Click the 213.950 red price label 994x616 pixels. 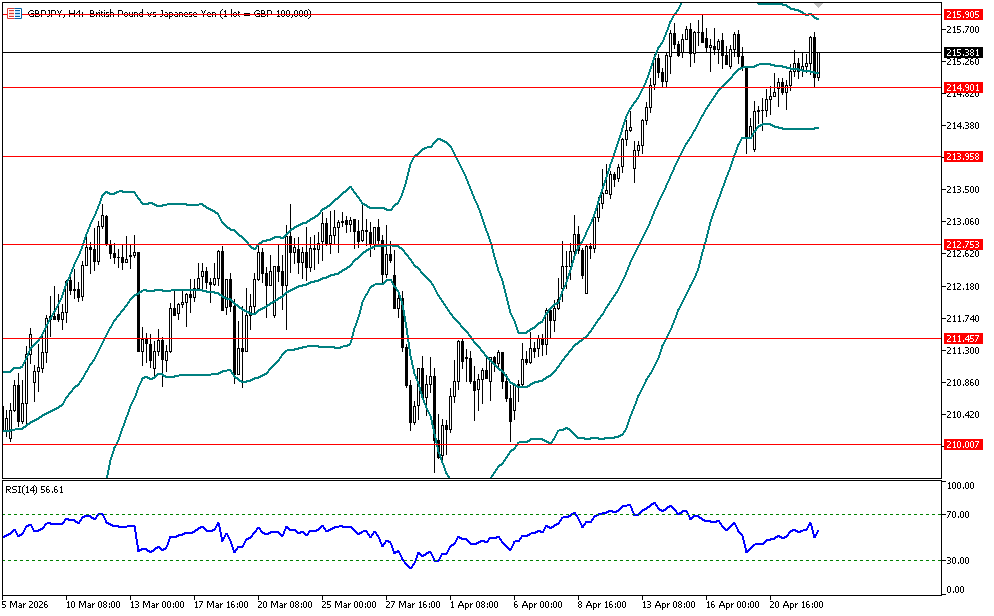(x=961, y=157)
